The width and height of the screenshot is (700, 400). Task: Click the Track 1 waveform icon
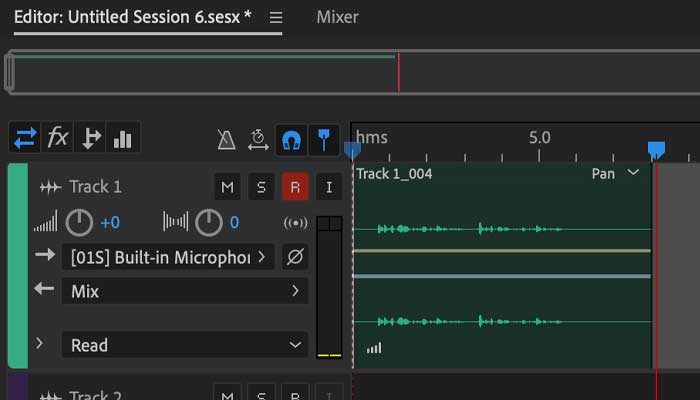click(x=50, y=187)
